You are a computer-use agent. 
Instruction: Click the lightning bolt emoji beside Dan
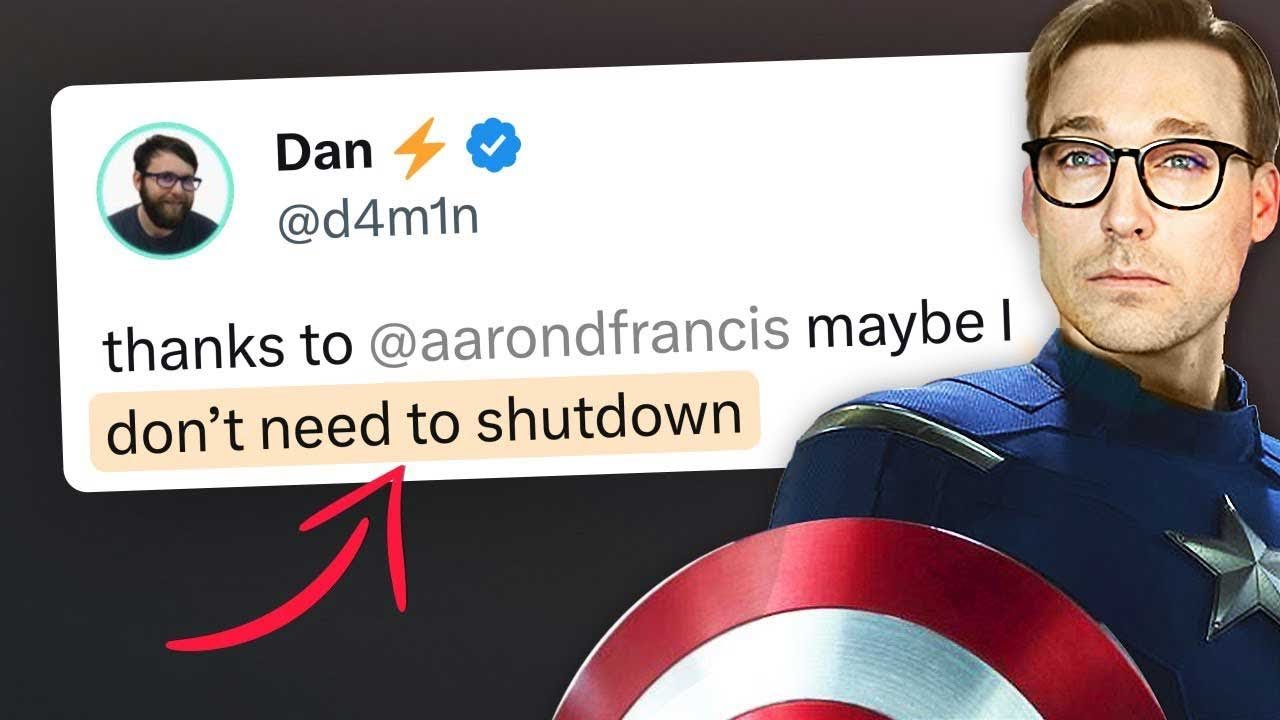point(417,152)
